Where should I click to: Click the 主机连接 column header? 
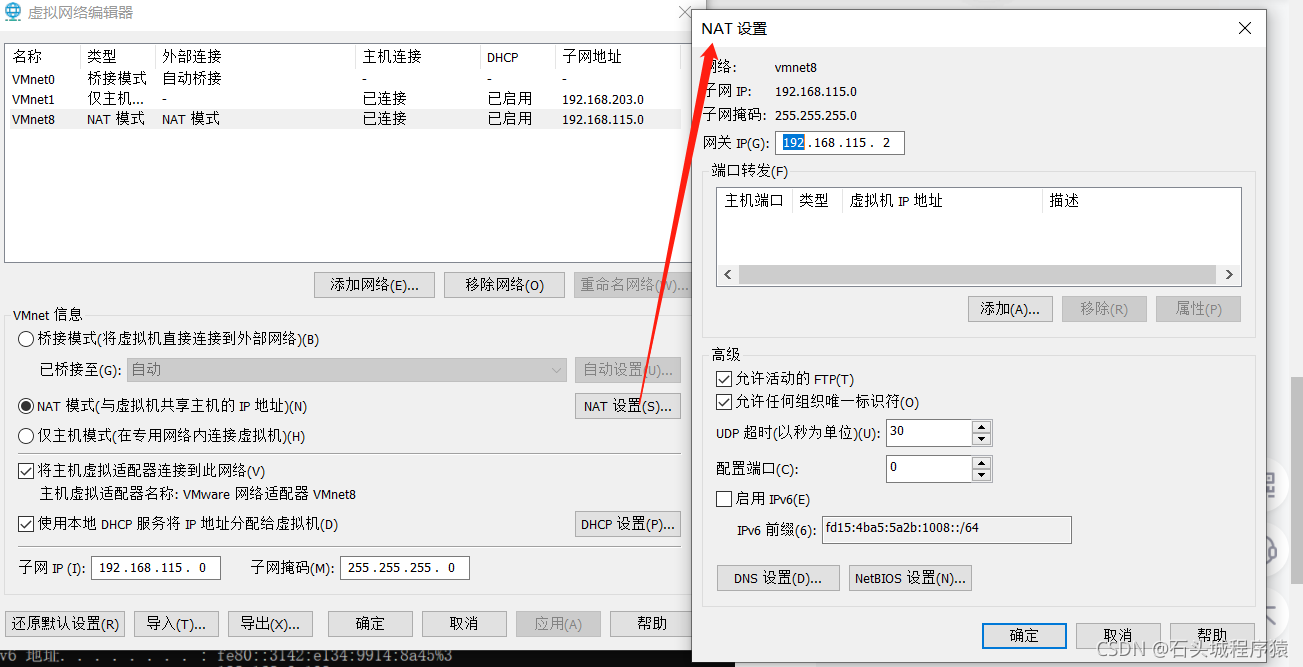tap(418, 57)
